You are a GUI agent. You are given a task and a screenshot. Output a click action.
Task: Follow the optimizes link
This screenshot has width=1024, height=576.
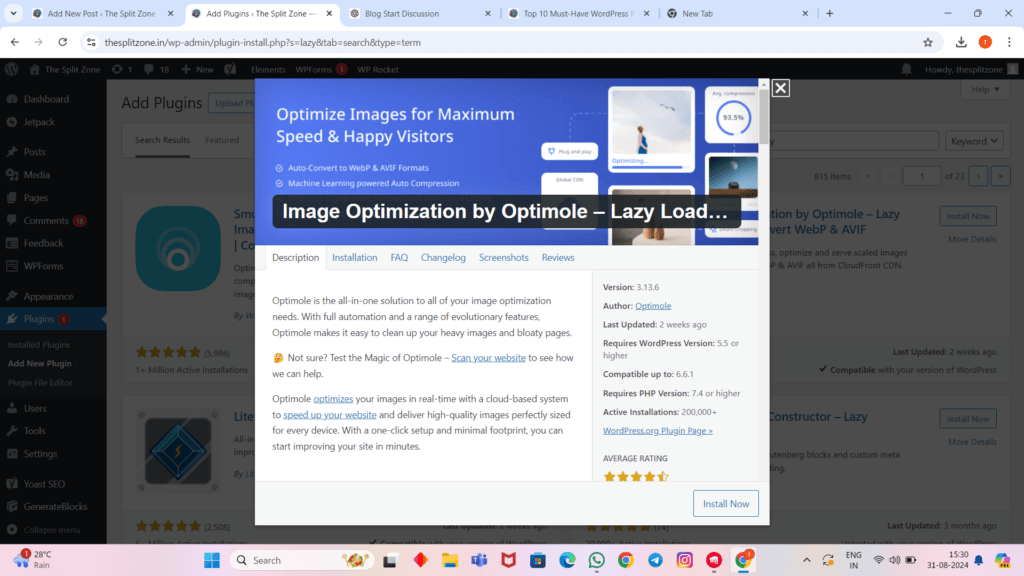[x=333, y=398]
